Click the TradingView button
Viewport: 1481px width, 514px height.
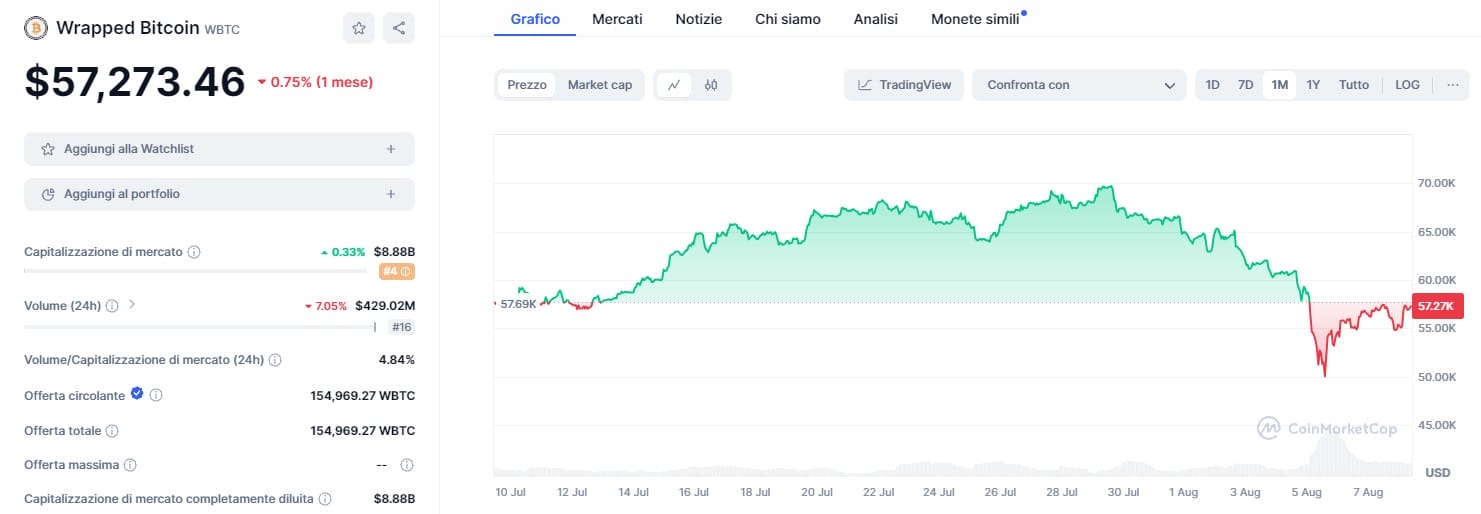pos(904,85)
